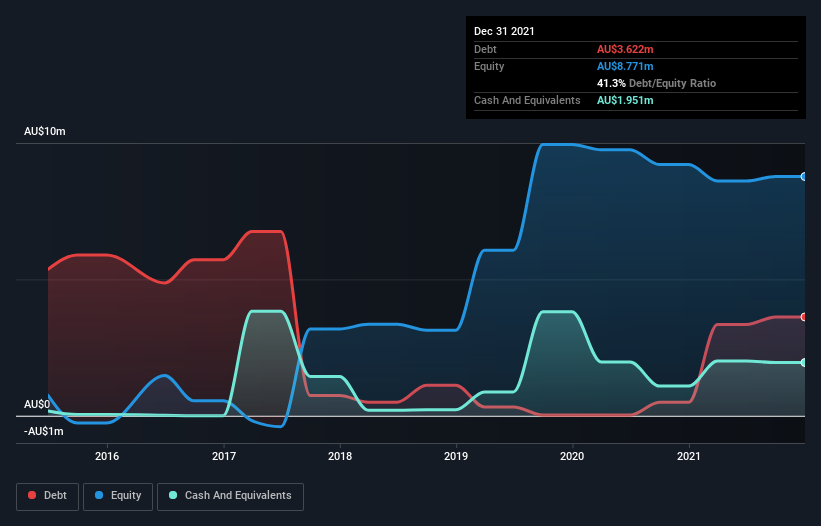Click the 2020 x-axis label
The image size is (821, 526).
pos(572,456)
